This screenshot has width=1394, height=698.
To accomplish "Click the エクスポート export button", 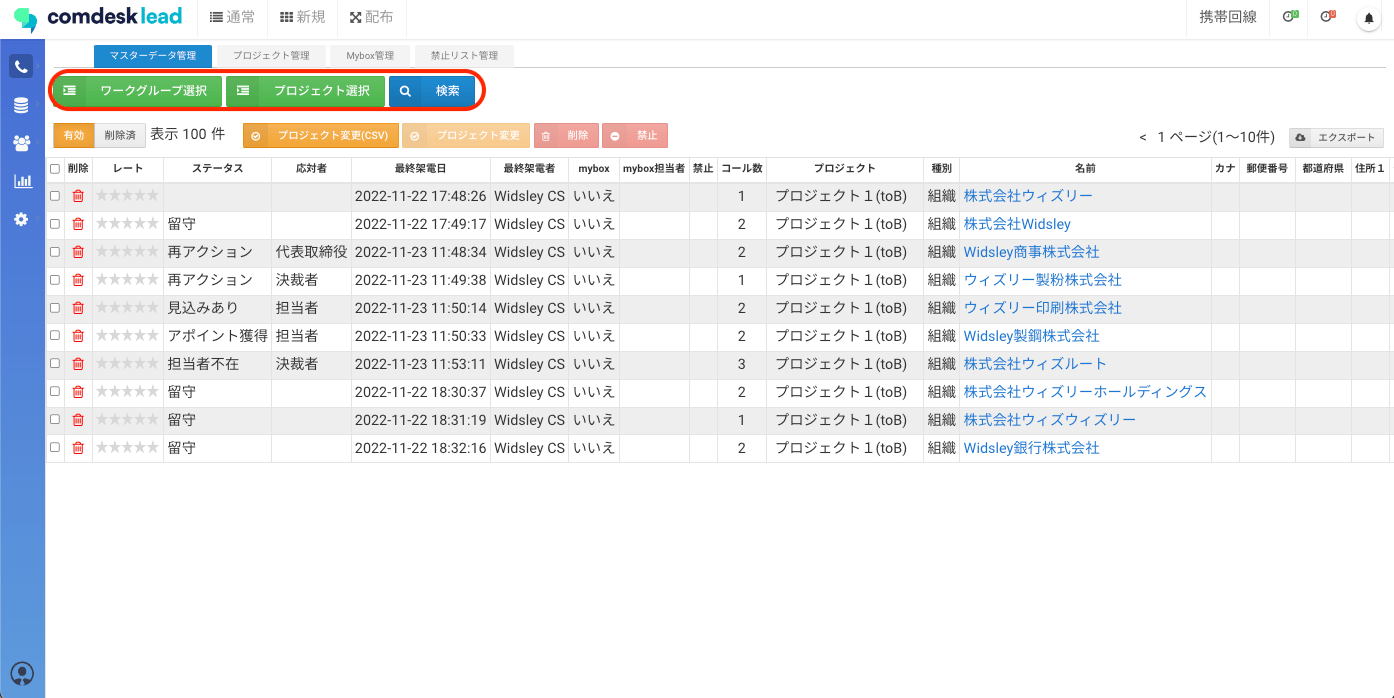I will [1337, 138].
